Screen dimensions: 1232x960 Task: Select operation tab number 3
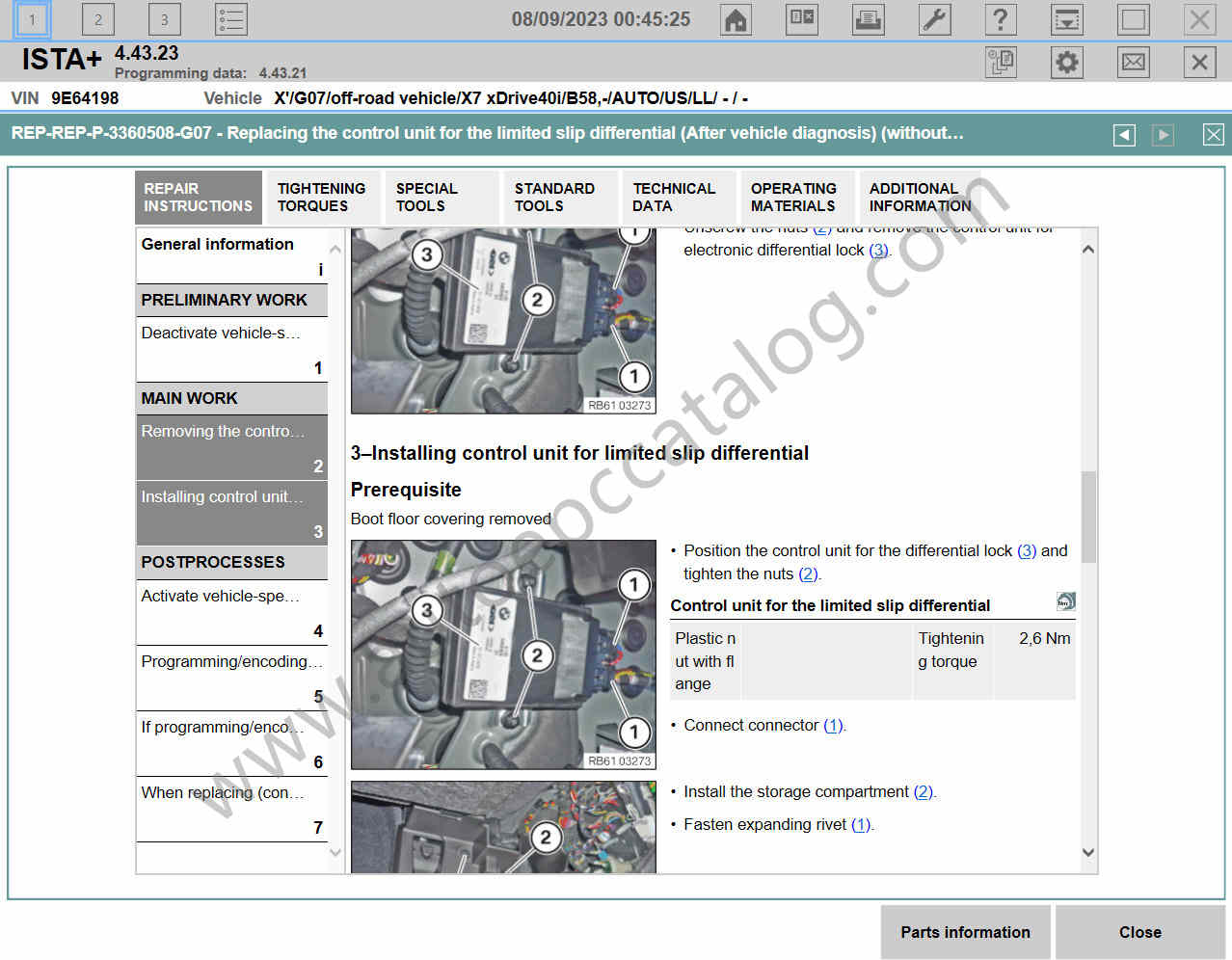[164, 19]
